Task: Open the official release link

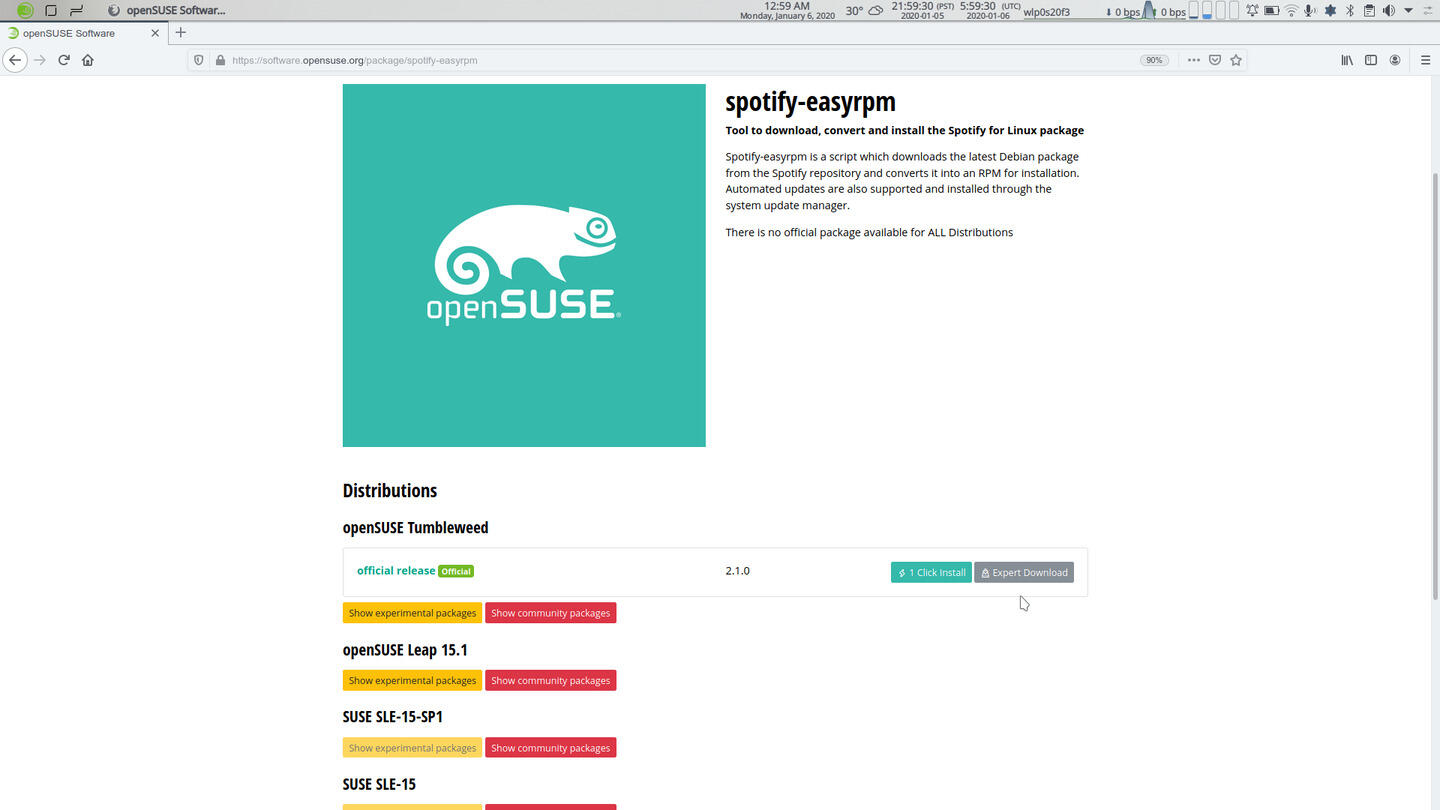Action: tap(396, 571)
